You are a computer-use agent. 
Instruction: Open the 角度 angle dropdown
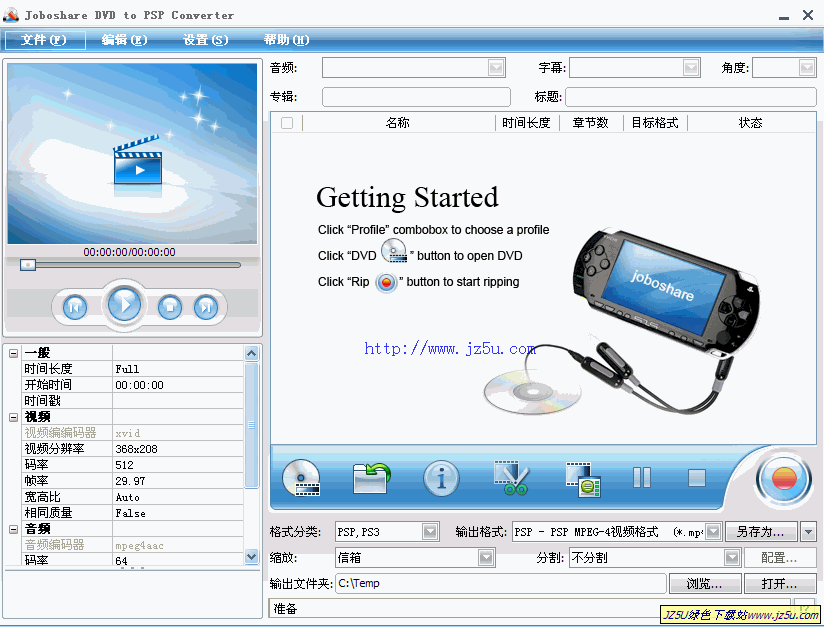click(807, 68)
